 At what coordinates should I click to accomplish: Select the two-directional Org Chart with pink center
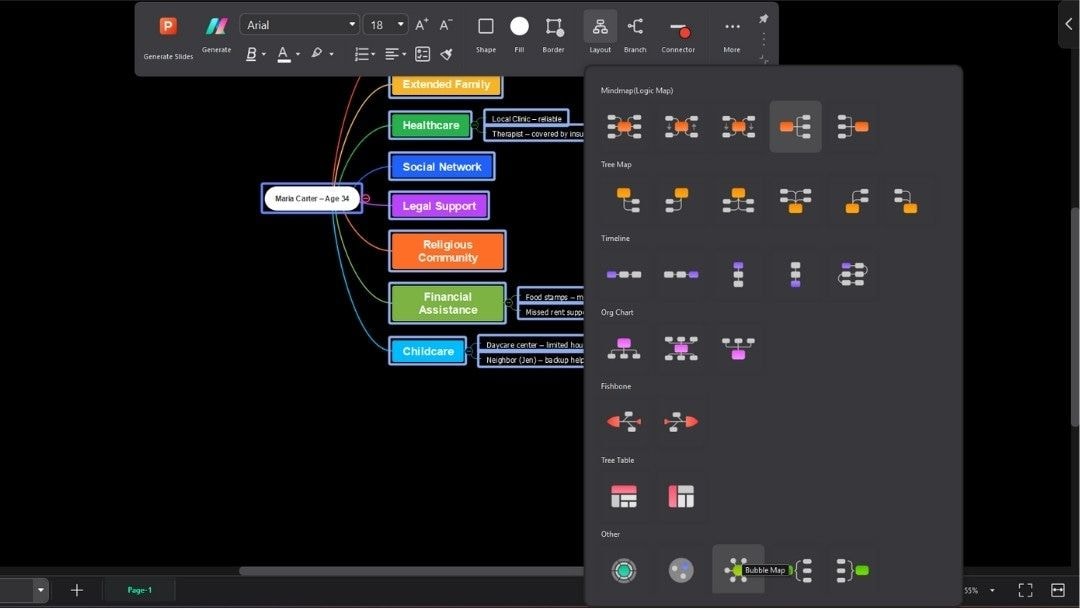[681, 348]
